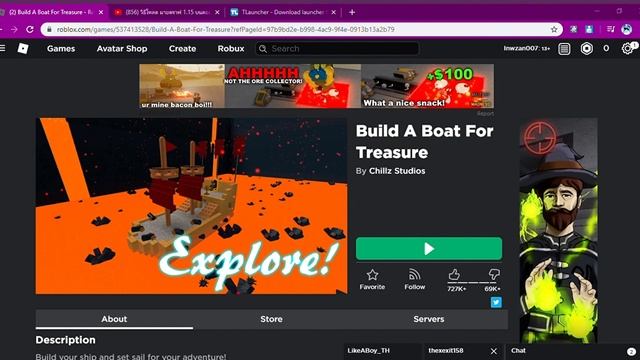Open Avatar Shop page
This screenshot has width=640, height=360.
point(122,49)
